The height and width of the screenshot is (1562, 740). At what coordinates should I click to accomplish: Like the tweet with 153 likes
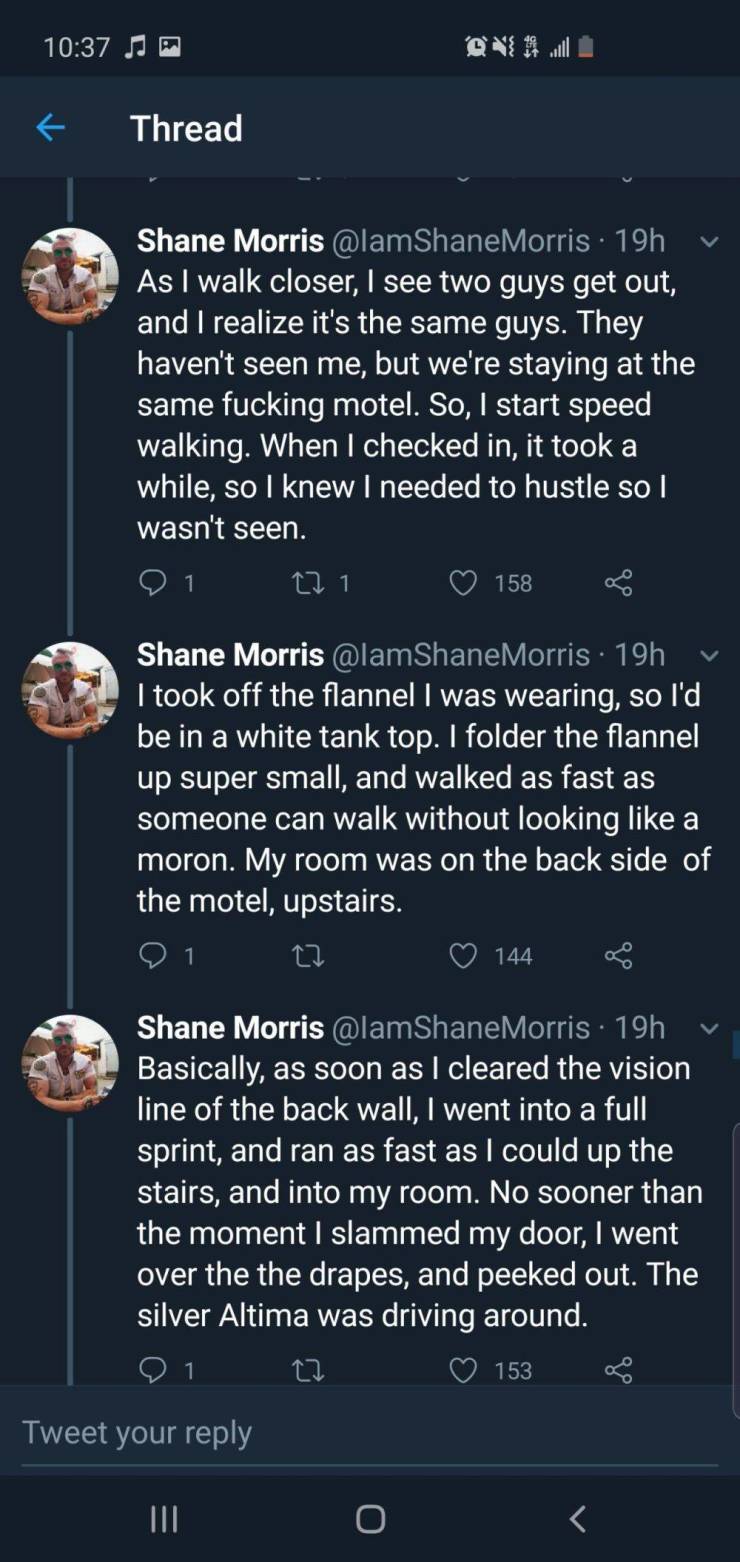463,1370
